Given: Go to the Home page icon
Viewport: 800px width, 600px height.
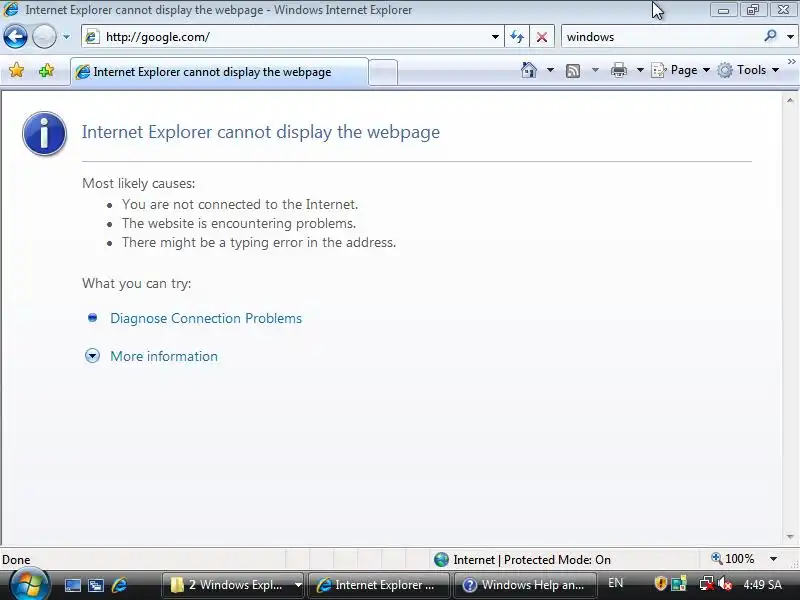Looking at the screenshot, I should (529, 70).
